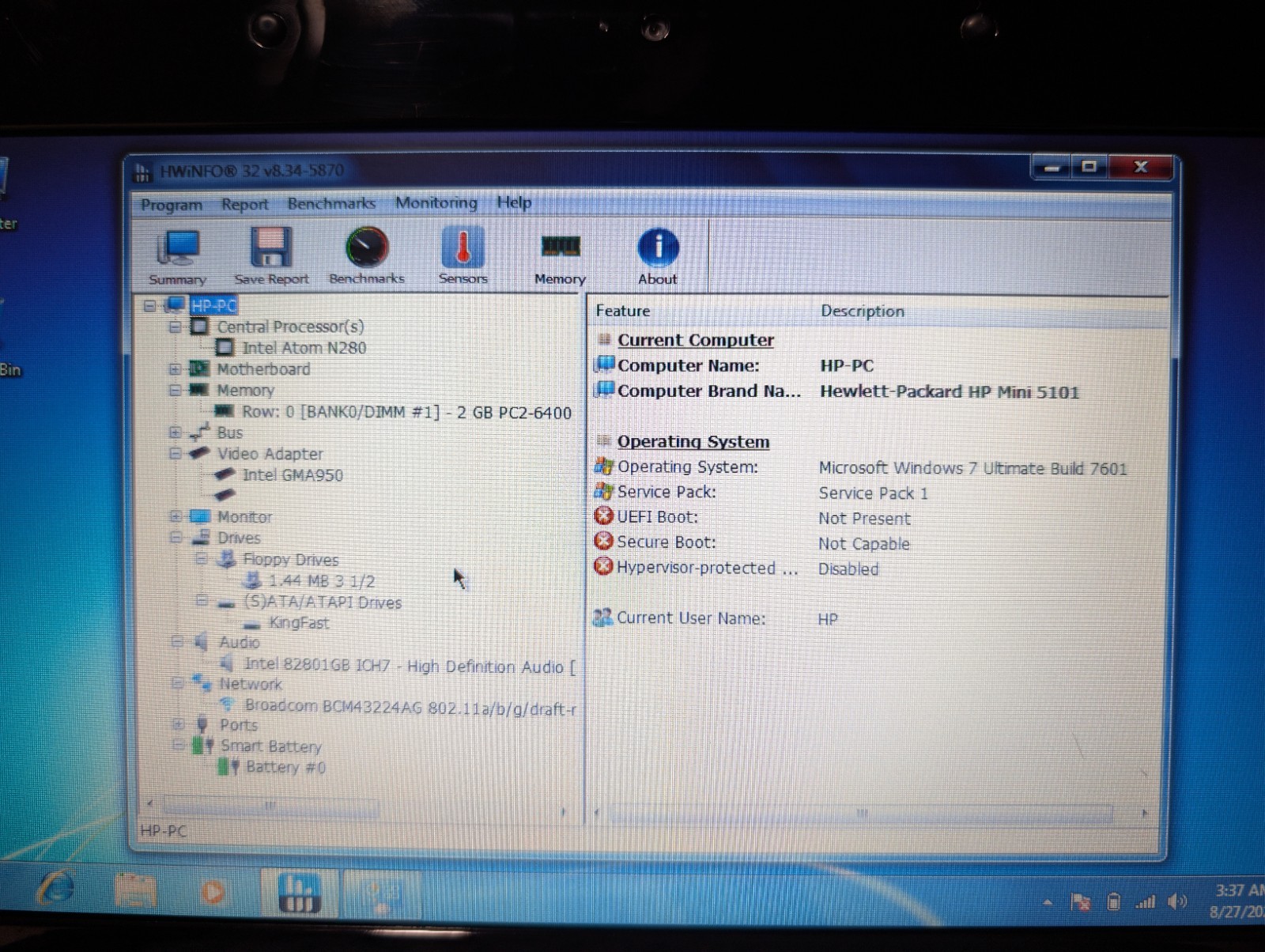Select Broadcom BCM43224AG network adapter
Viewport: 1265px width, 952px height.
click(410, 707)
